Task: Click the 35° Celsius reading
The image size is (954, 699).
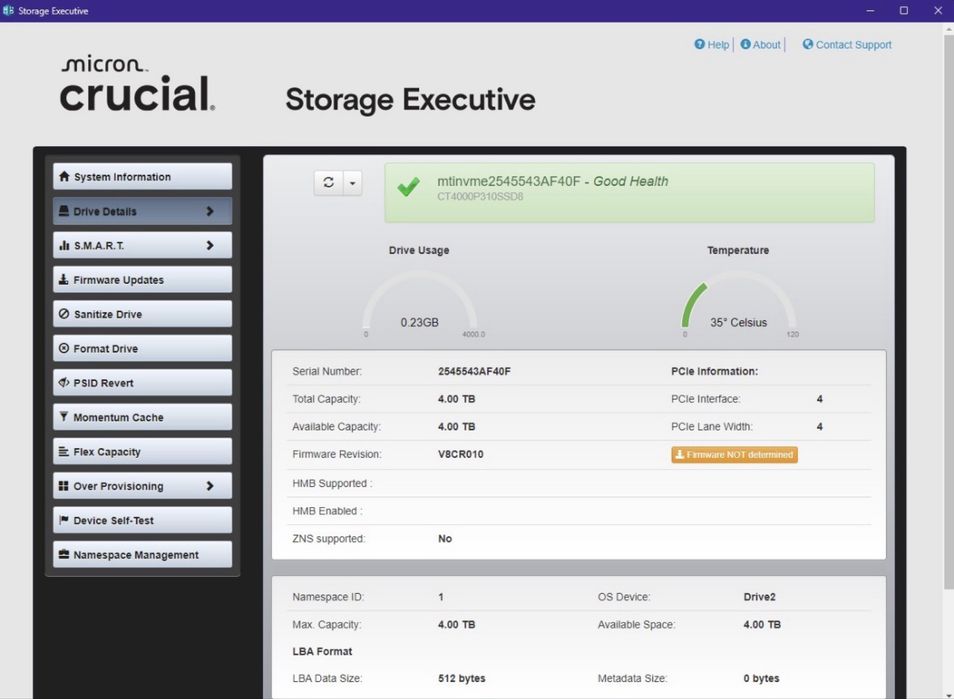Action: pos(738,322)
